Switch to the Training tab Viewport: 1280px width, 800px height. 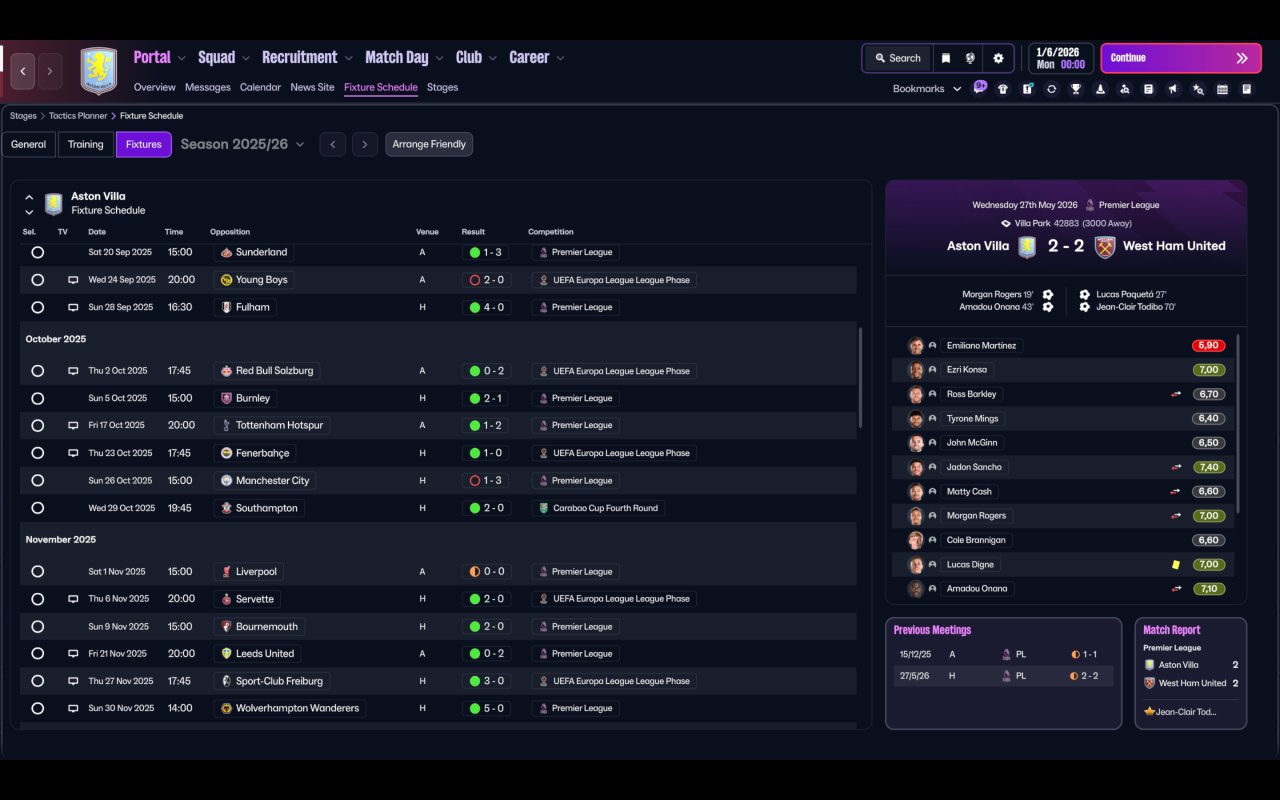click(x=86, y=145)
